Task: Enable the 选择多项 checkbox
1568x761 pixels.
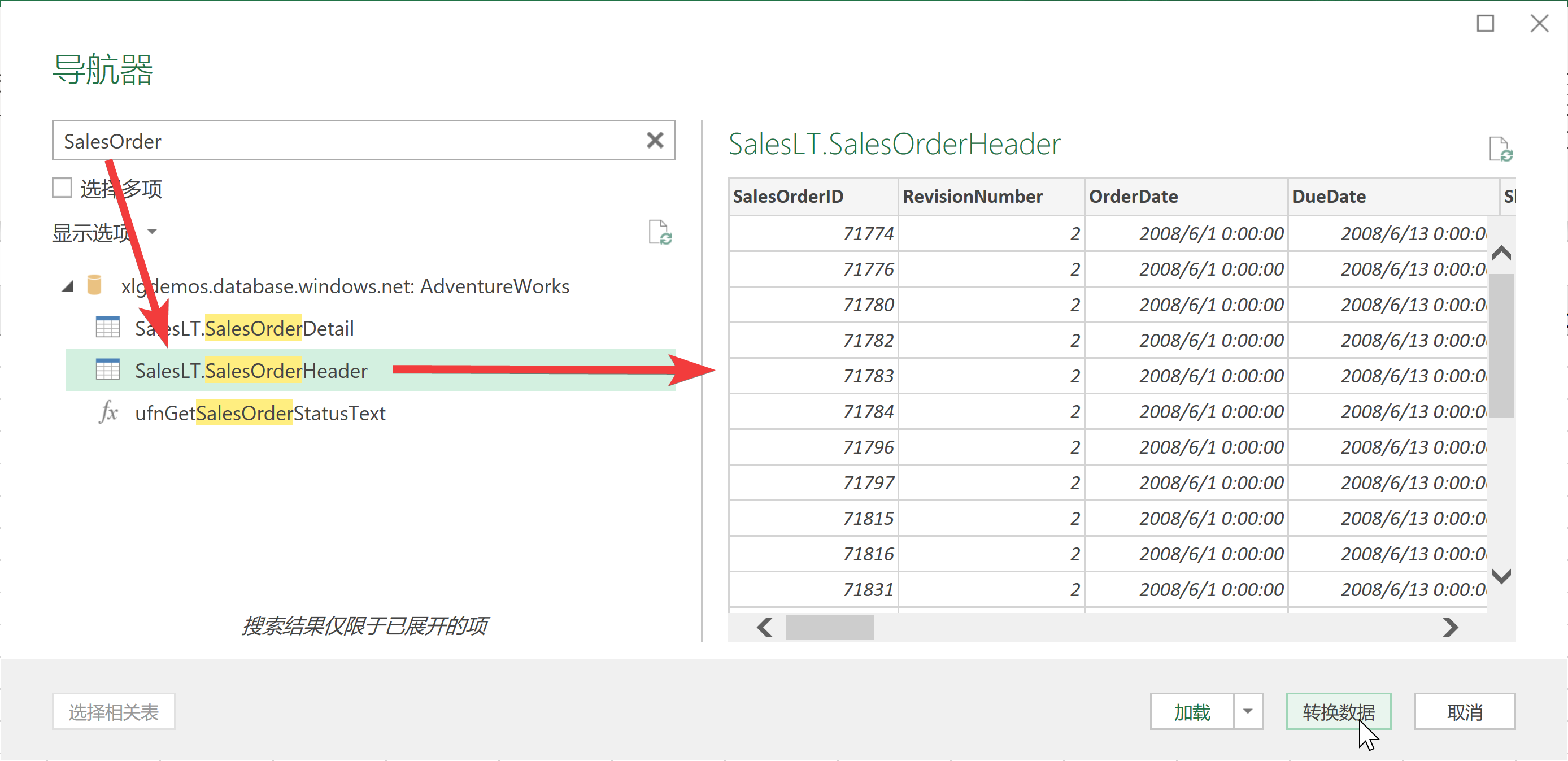Action: (x=62, y=188)
